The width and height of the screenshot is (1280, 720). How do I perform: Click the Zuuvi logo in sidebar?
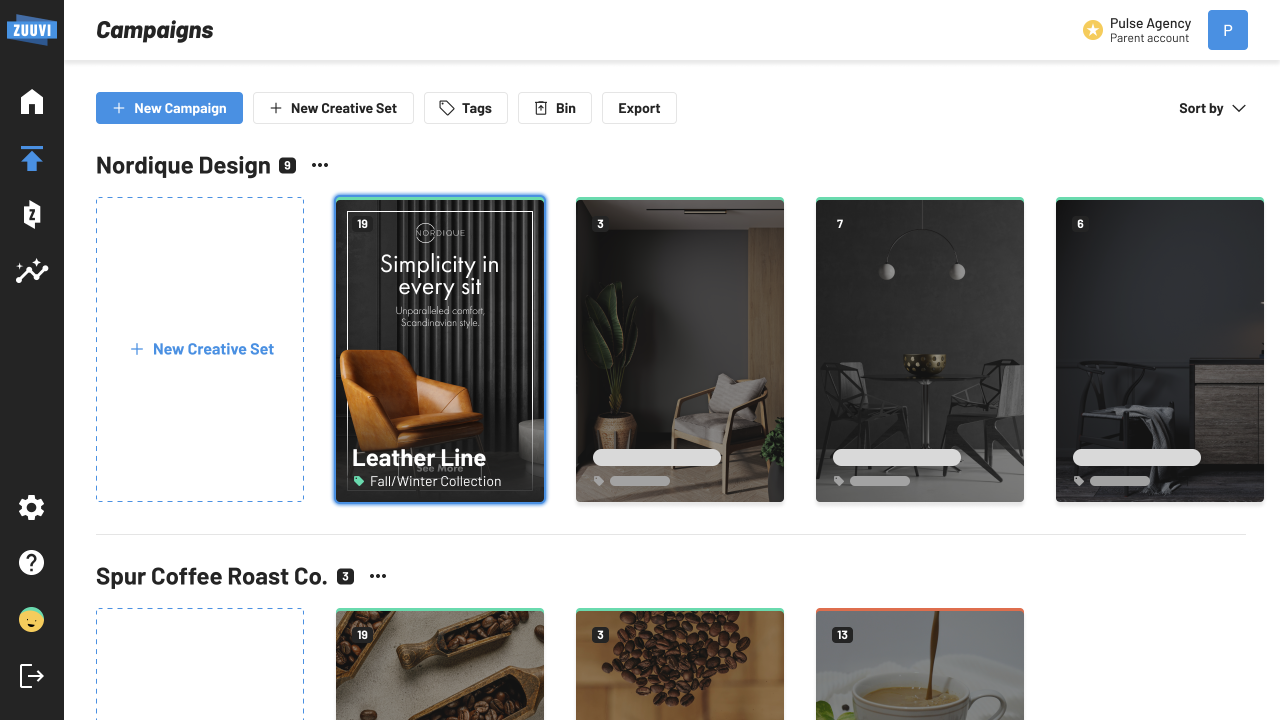(x=31, y=29)
